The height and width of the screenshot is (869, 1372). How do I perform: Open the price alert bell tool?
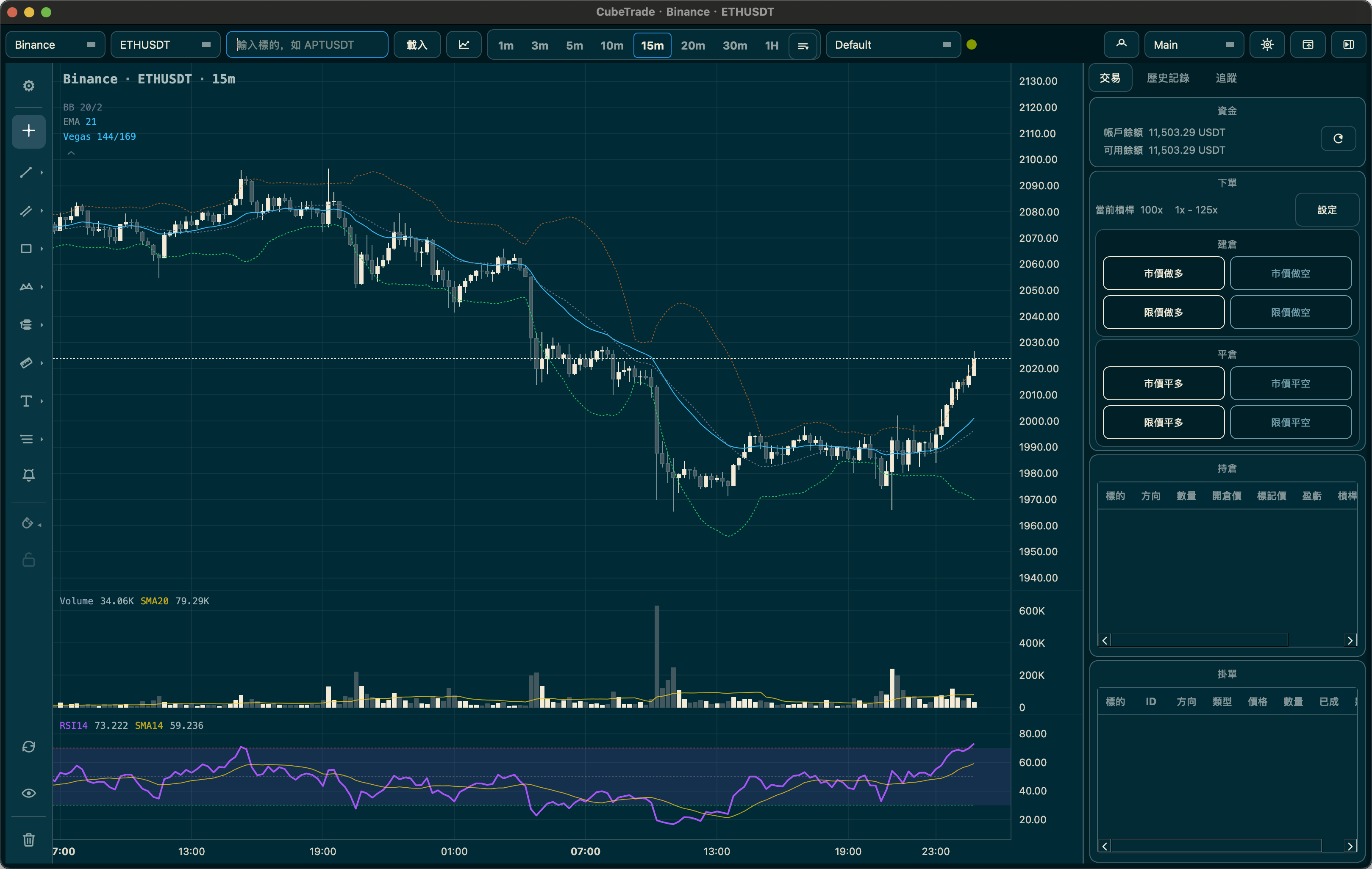pyautogui.click(x=28, y=475)
